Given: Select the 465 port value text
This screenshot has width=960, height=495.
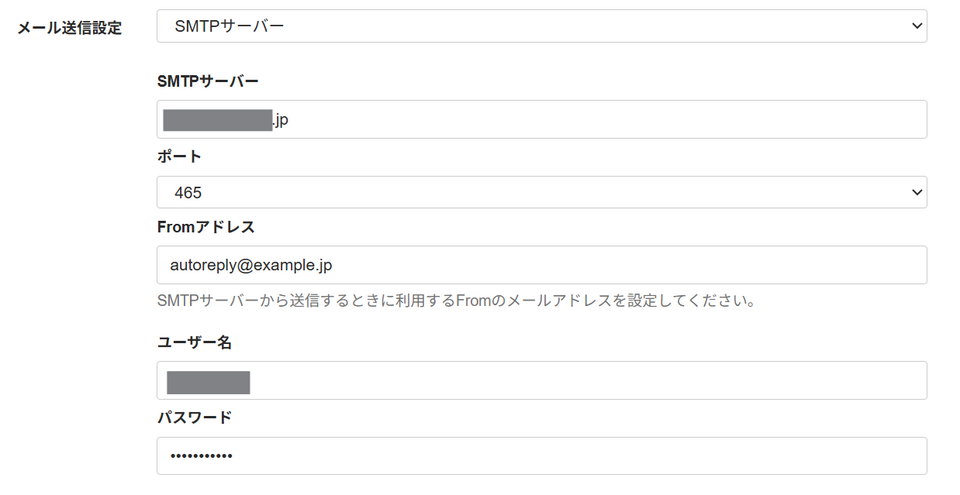Looking at the screenshot, I should point(188,193).
